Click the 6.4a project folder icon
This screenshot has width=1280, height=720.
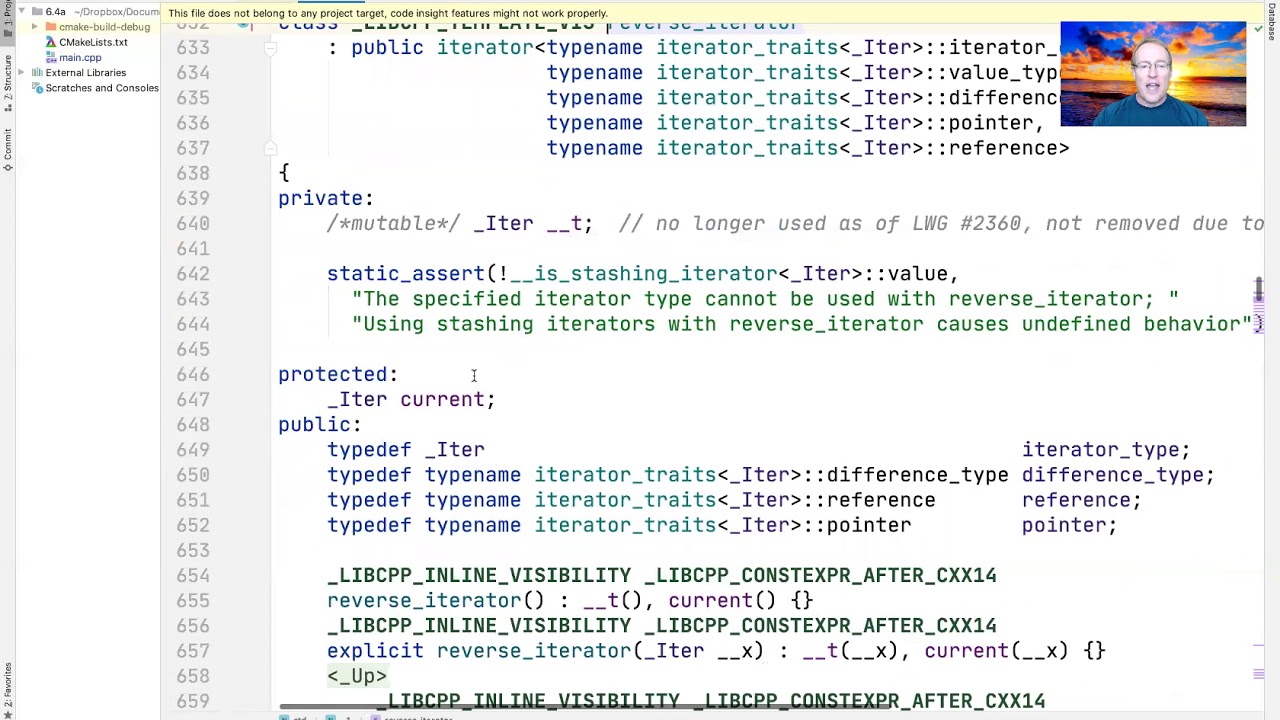[x=37, y=12]
